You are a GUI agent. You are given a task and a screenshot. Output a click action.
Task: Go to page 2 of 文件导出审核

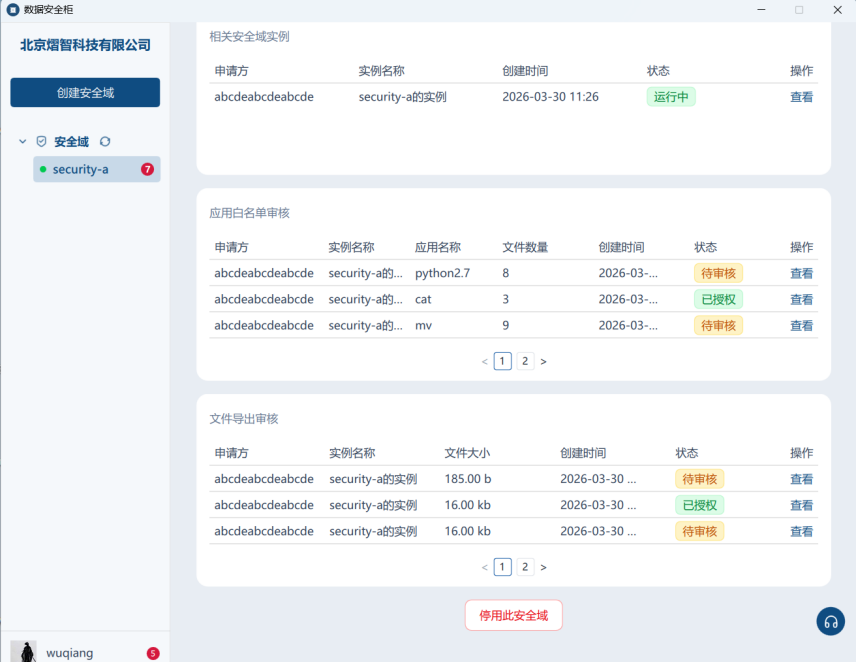coord(525,567)
